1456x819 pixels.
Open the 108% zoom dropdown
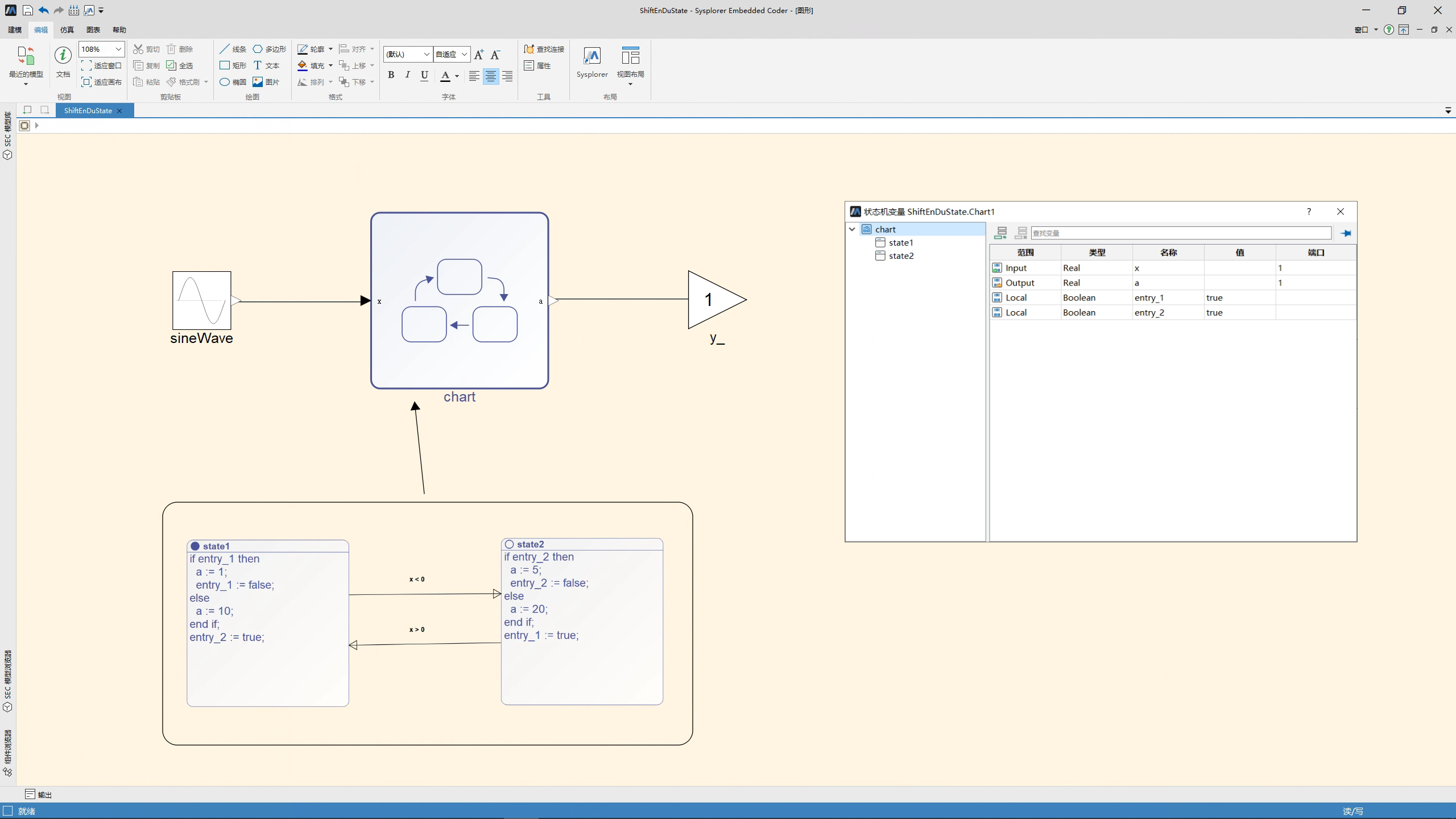(118, 49)
